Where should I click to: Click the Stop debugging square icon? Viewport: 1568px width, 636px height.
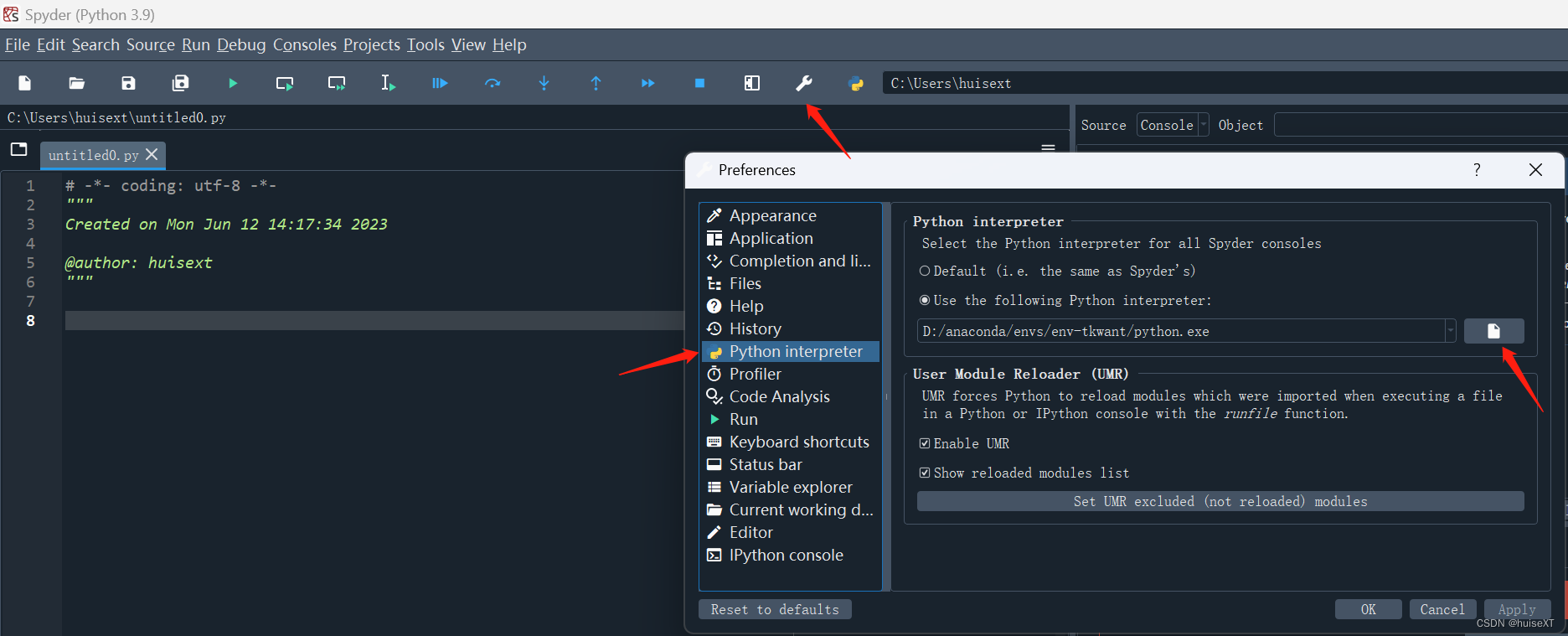point(700,83)
